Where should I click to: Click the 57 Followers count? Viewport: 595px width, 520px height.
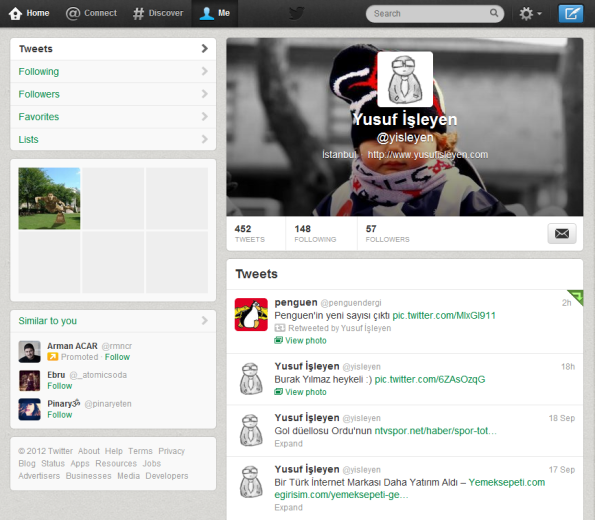point(387,233)
